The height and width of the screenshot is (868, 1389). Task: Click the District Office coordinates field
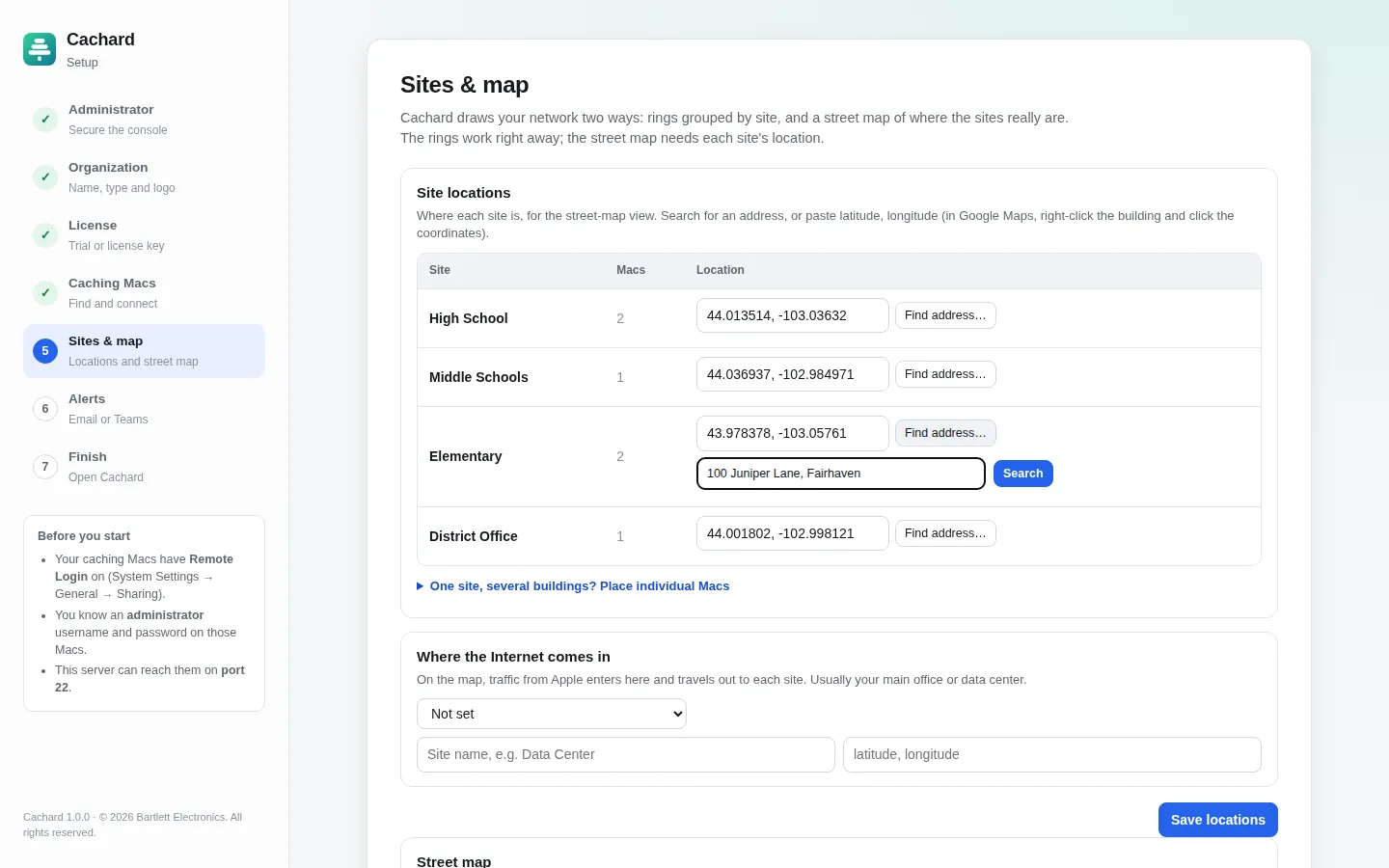pos(793,533)
